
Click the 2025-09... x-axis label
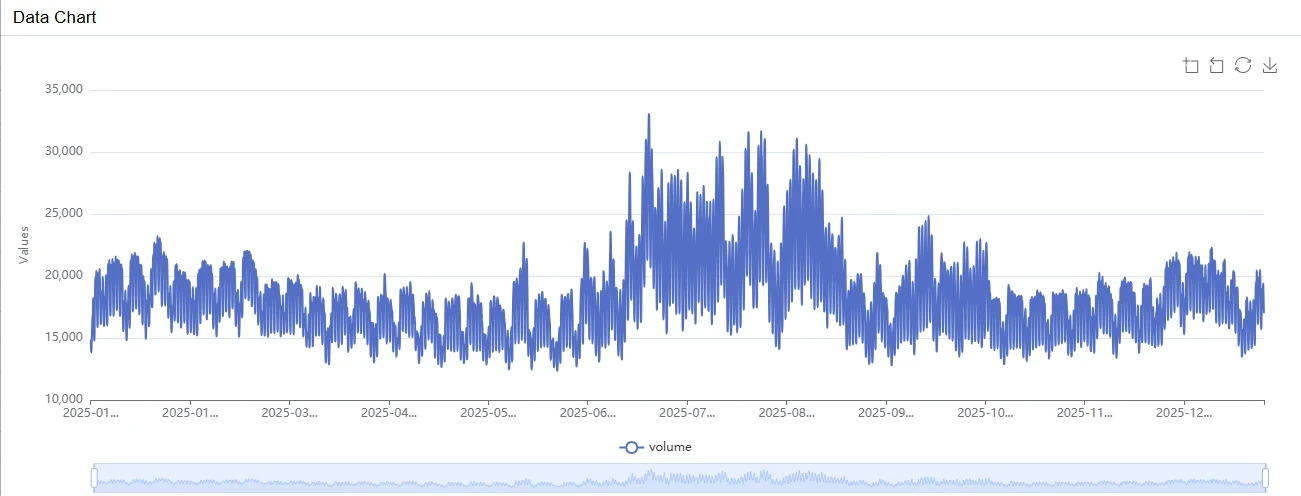[887, 412]
